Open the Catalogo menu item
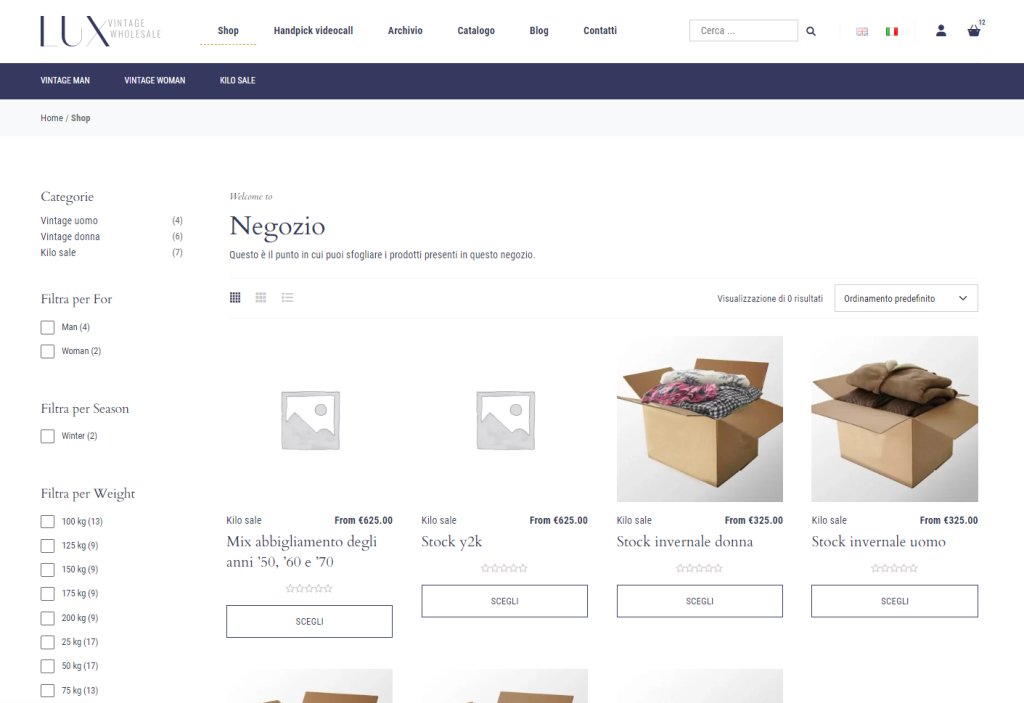Image resolution: width=1024 pixels, height=703 pixels. click(x=476, y=31)
